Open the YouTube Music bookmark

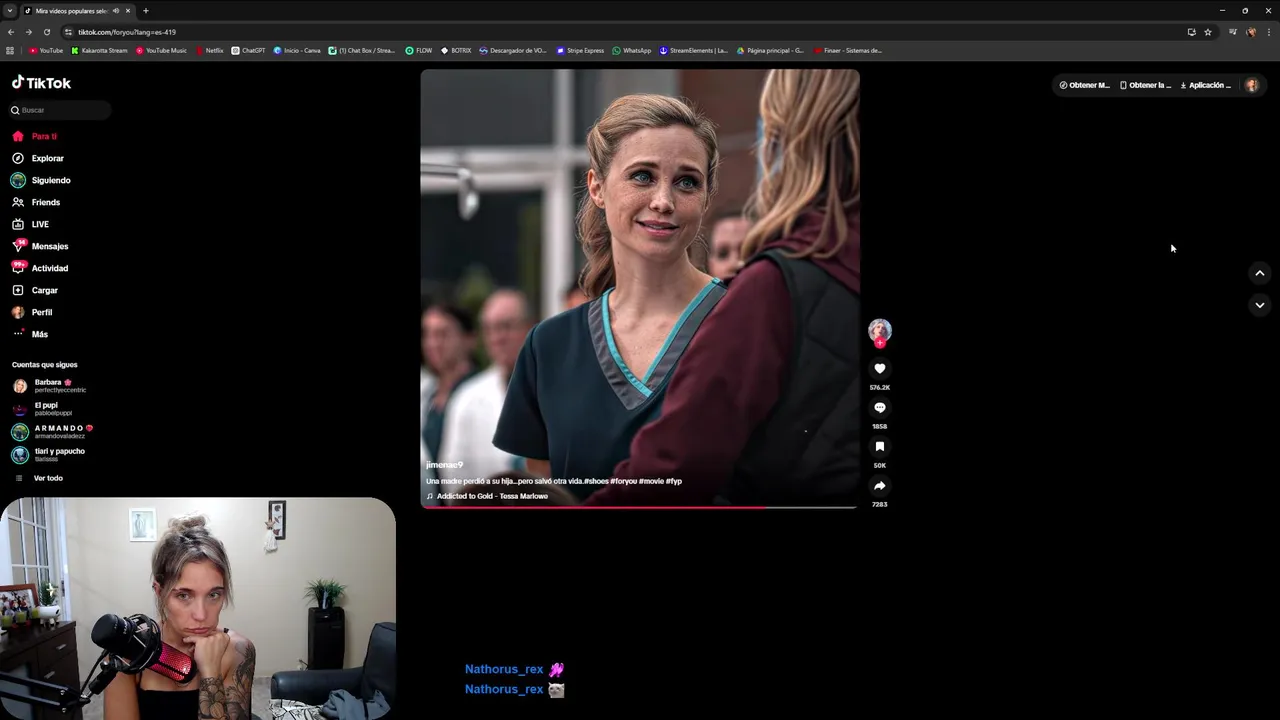pyautogui.click(x=161, y=51)
